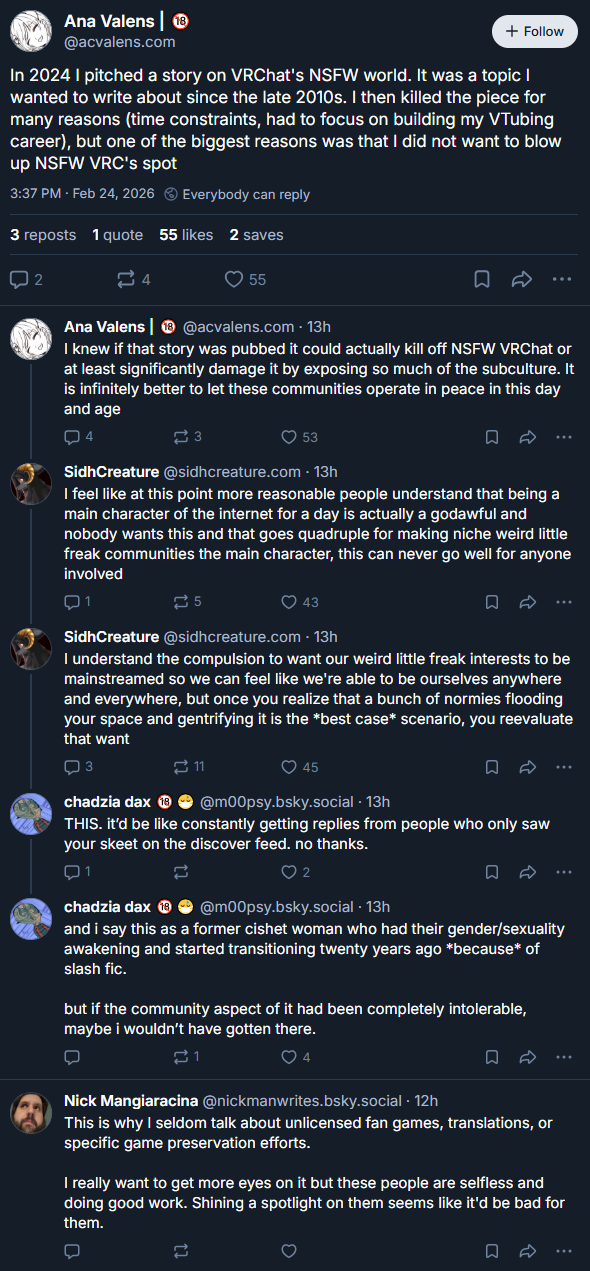Viewport: 590px width, 1271px height.
Task: Open the 1 quote list
Action: pyautogui.click(x=117, y=235)
